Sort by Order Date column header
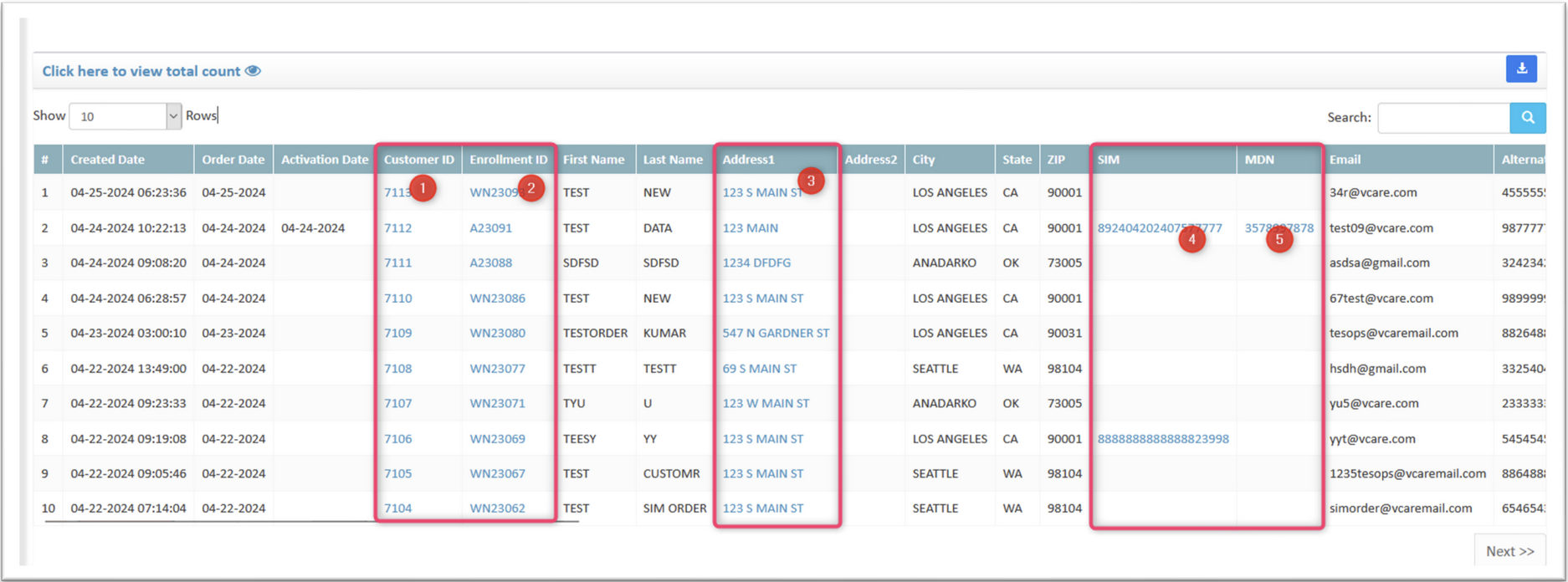Viewport: 1568px width, 582px height. (x=233, y=159)
